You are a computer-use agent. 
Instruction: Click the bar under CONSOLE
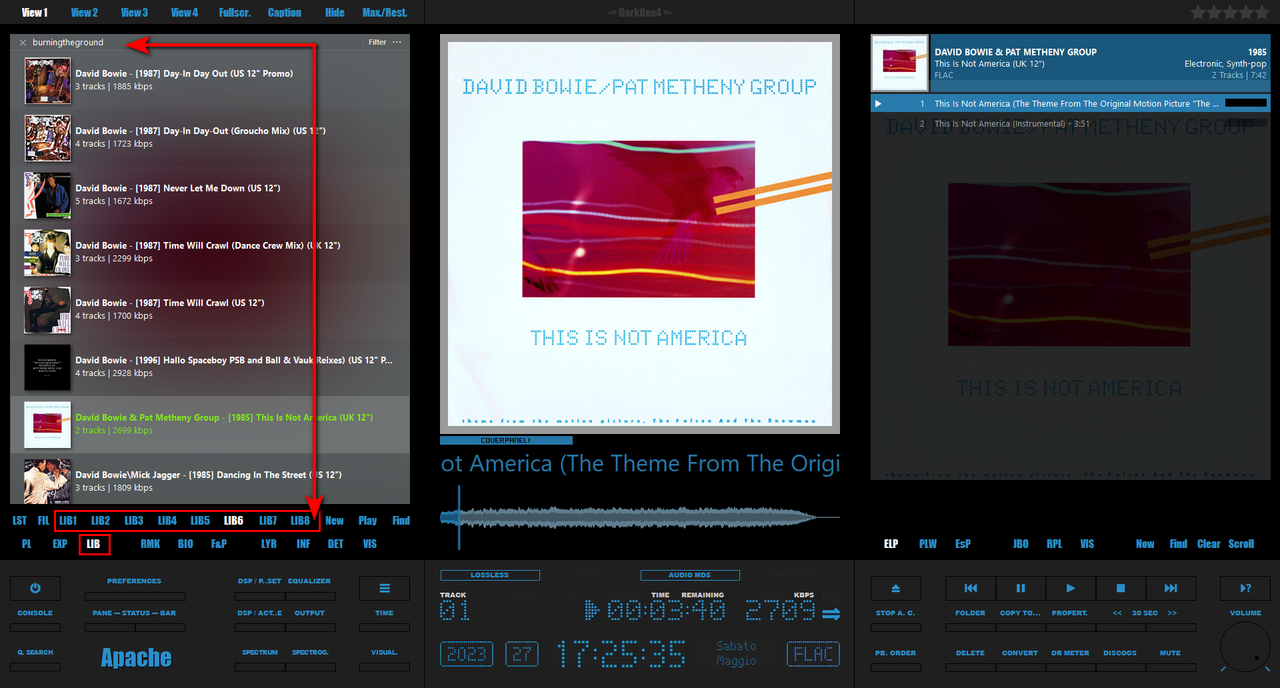coord(35,628)
